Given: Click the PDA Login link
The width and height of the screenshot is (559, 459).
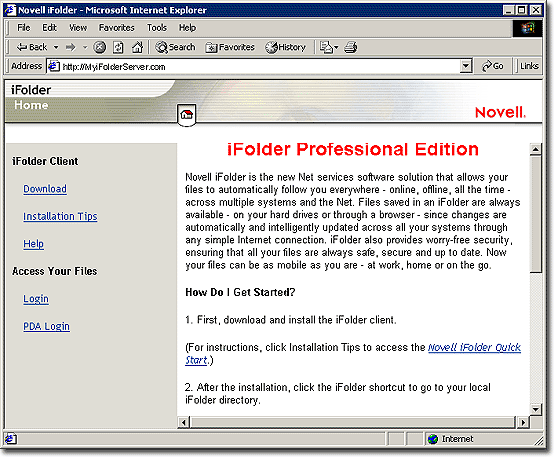Looking at the screenshot, I should pyautogui.click(x=46, y=326).
